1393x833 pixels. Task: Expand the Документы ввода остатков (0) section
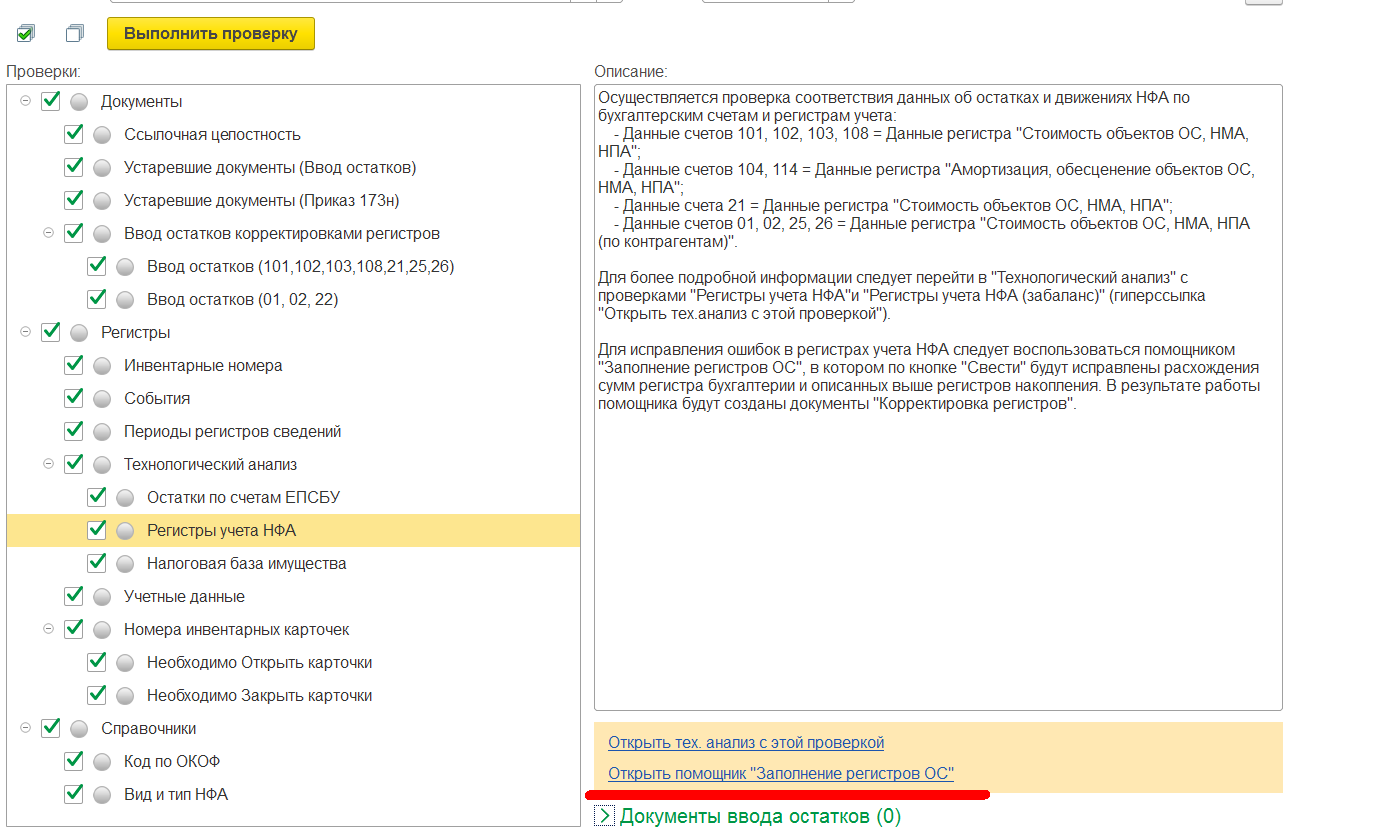tap(604, 816)
